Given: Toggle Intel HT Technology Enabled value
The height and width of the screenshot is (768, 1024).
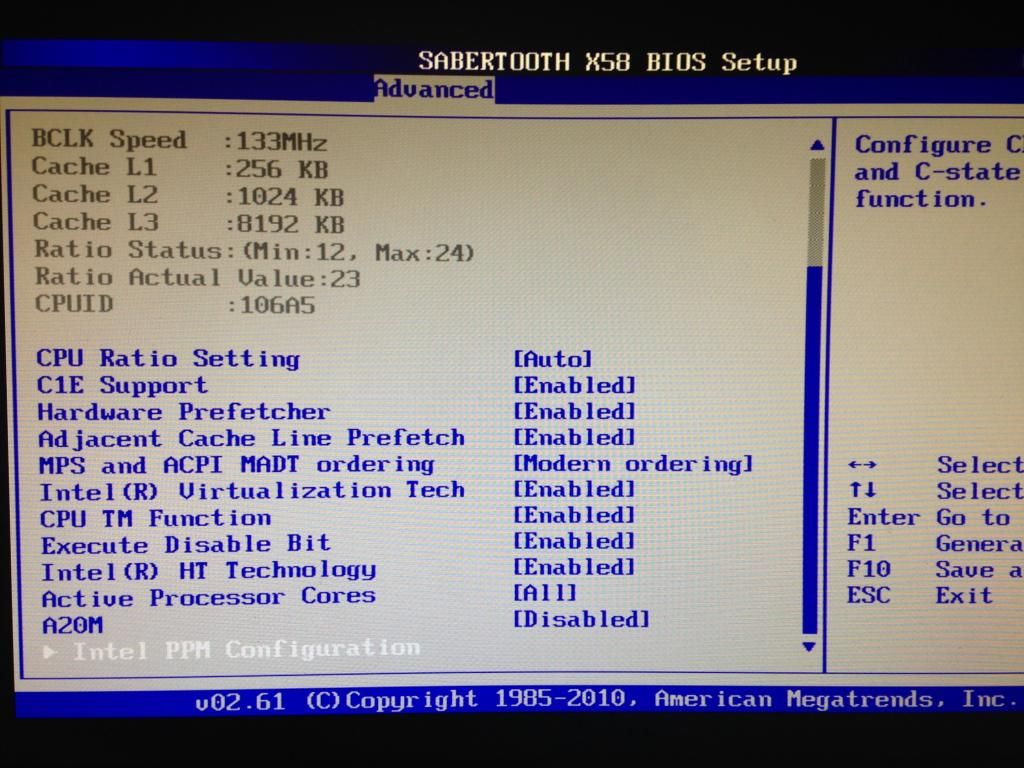Looking at the screenshot, I should (574, 567).
